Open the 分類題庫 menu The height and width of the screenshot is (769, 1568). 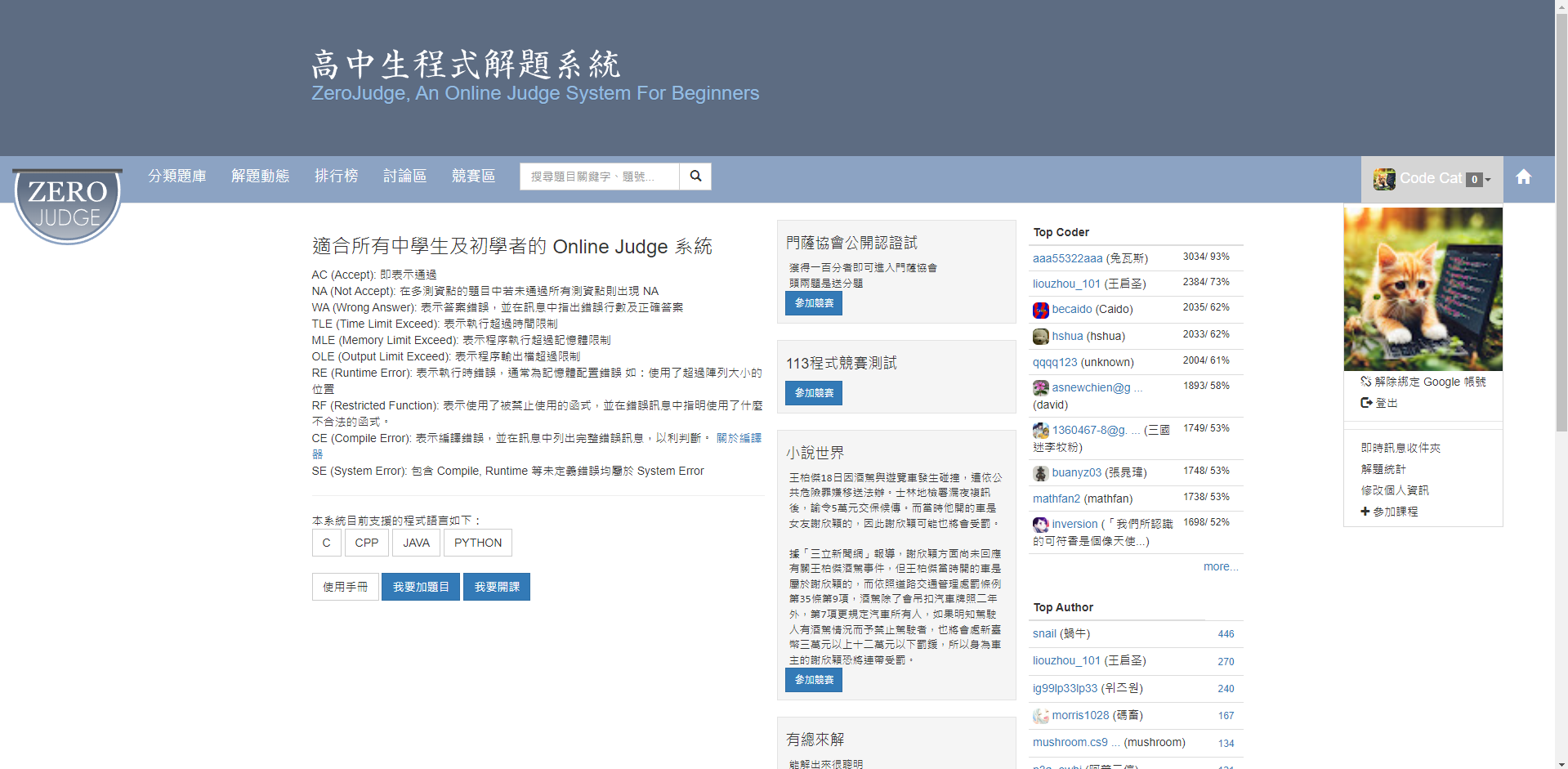(x=177, y=177)
